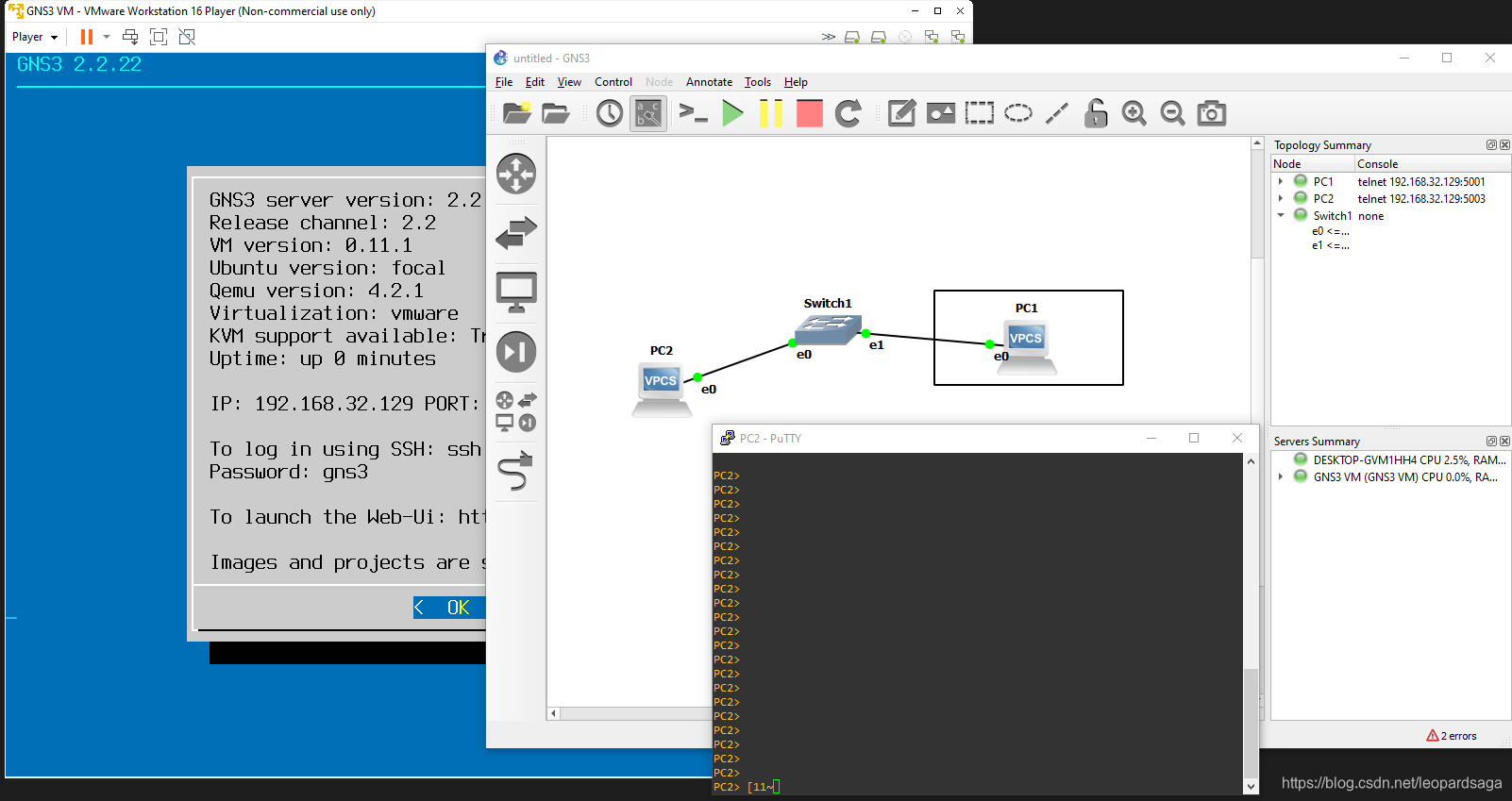
Task: Click PC1 telnet console address text
Action: click(1420, 181)
